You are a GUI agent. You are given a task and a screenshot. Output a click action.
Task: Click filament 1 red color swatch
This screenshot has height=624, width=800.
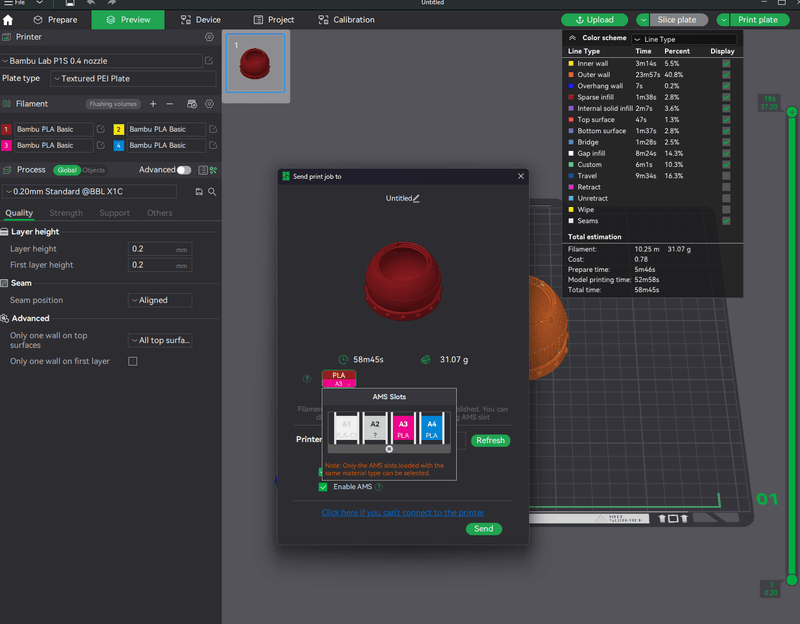point(6,129)
